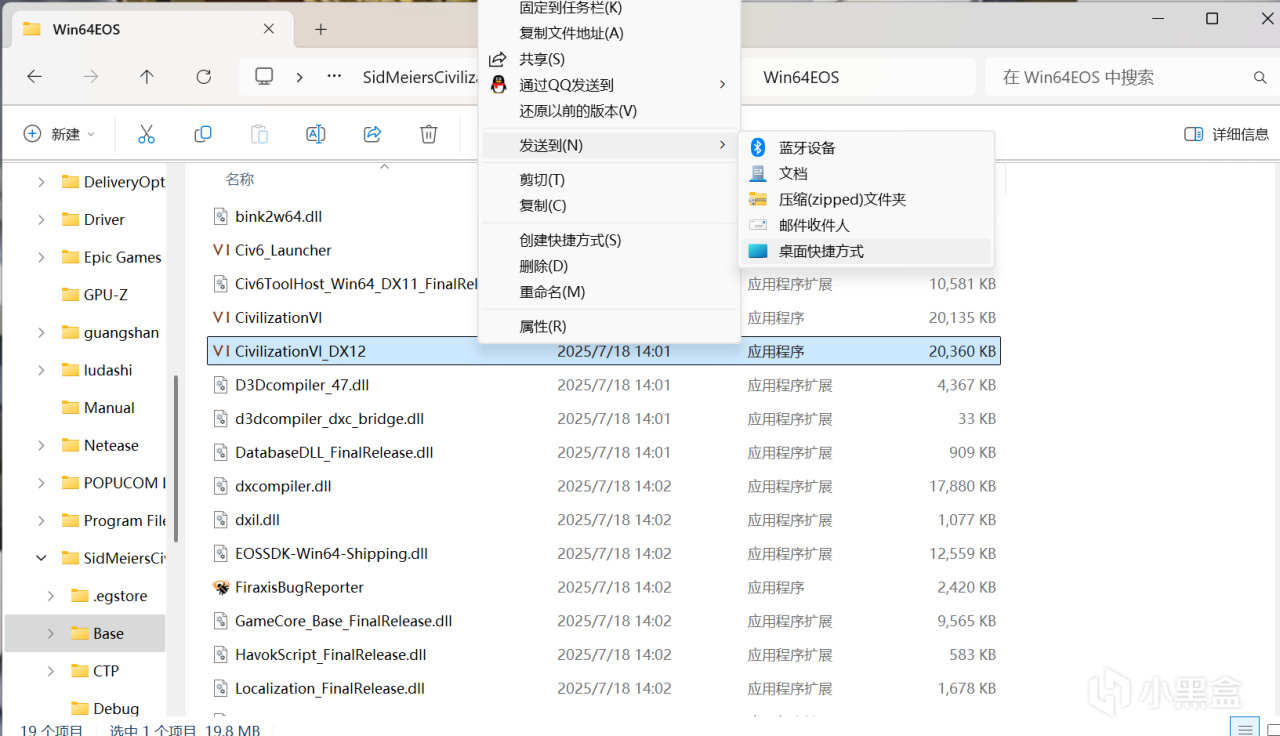
Task: Click the Share arrow icon in the toolbar
Action: [373, 134]
